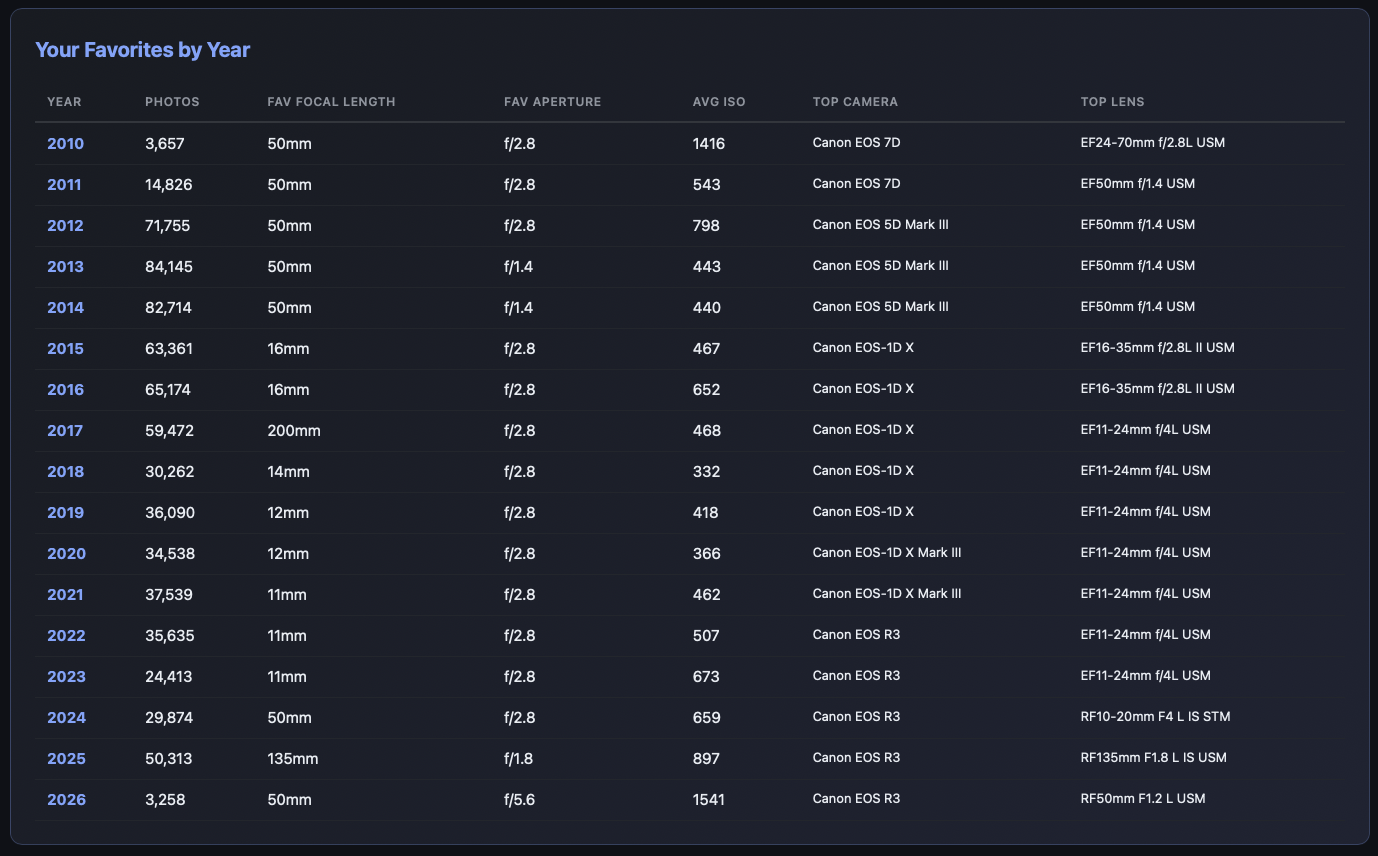This screenshot has height=856, width=1378.
Task: Open the 2014 year entry
Action: click(x=65, y=308)
